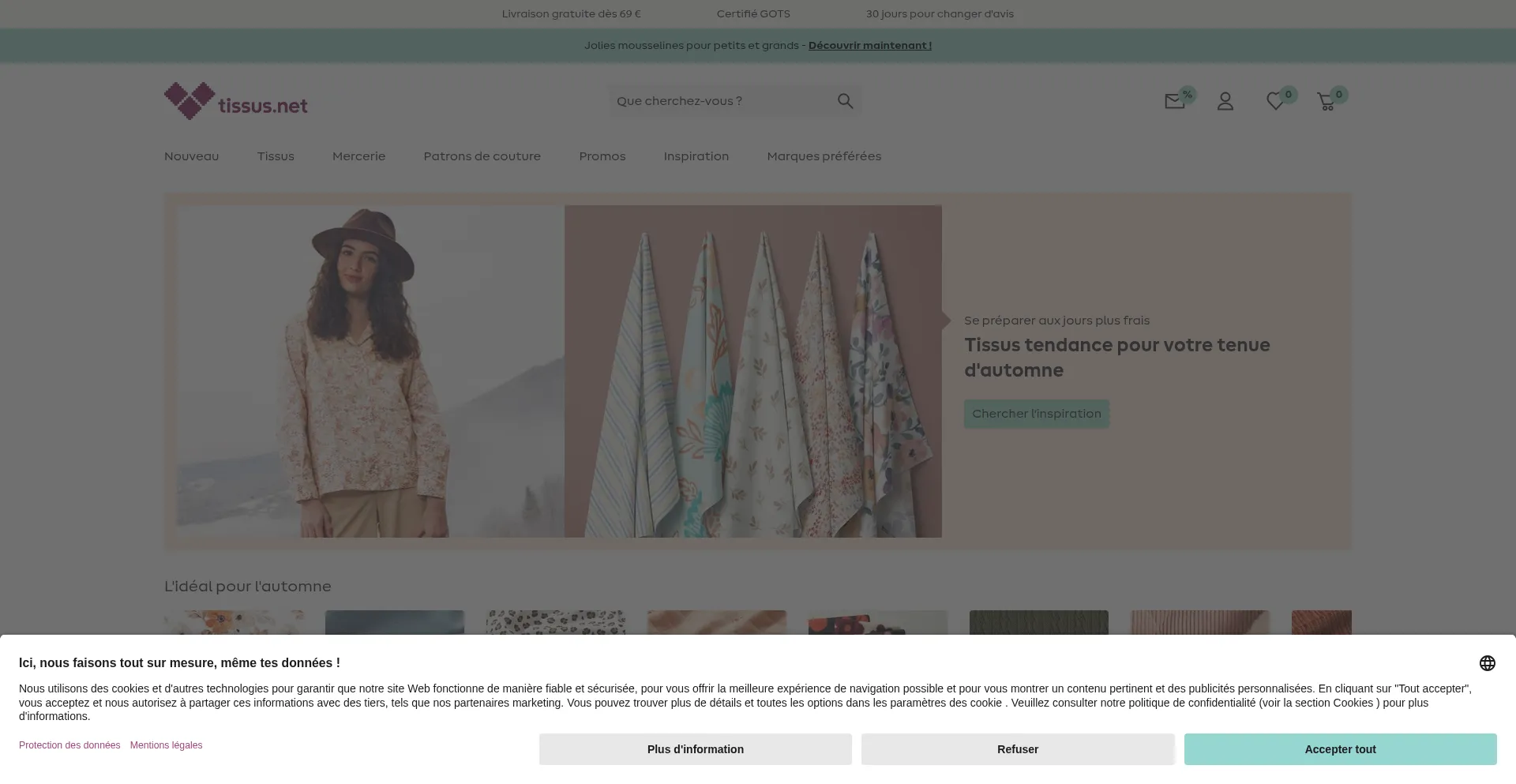Click the Refuser button
This screenshot has height=784, width=1516.
1018,749
